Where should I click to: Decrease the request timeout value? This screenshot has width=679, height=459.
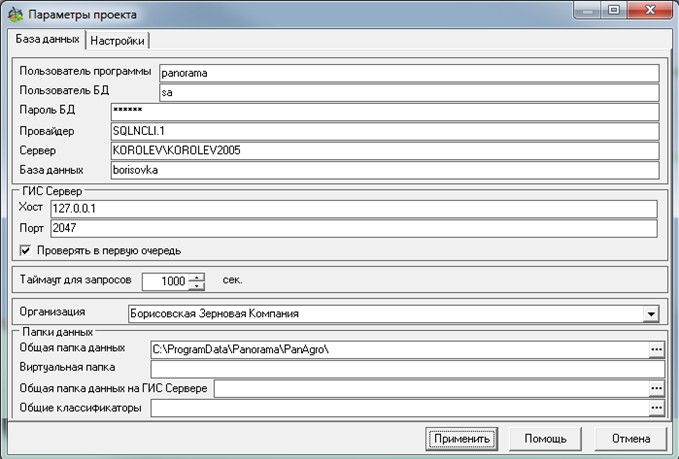point(197,285)
